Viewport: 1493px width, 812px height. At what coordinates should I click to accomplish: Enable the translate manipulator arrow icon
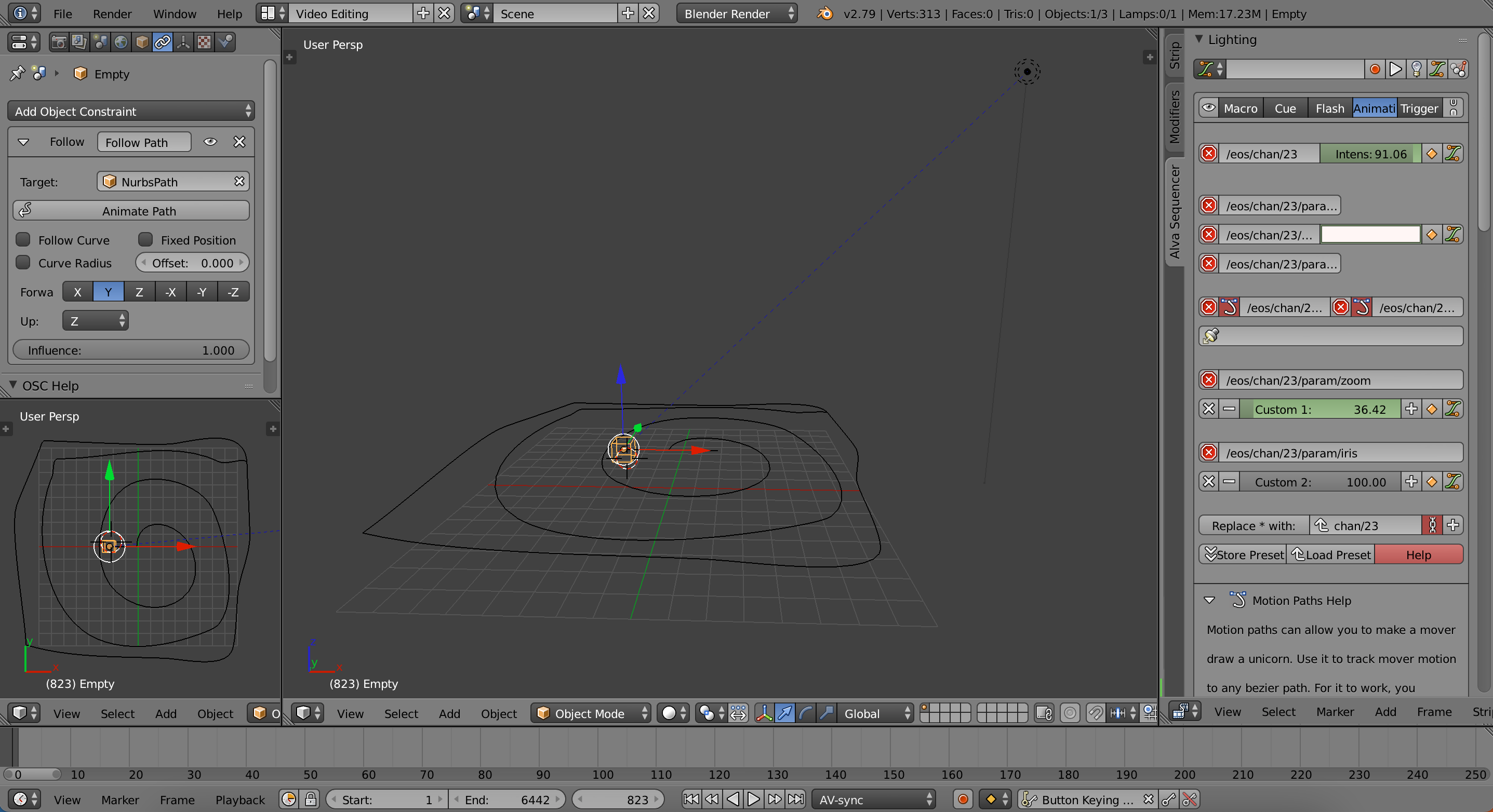click(785, 713)
